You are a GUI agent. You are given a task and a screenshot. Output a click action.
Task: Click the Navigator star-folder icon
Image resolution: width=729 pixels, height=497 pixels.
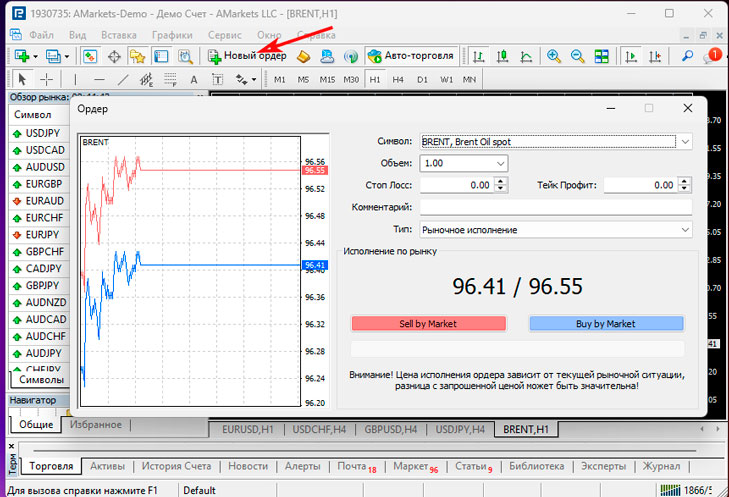pyautogui.click(x=137, y=56)
